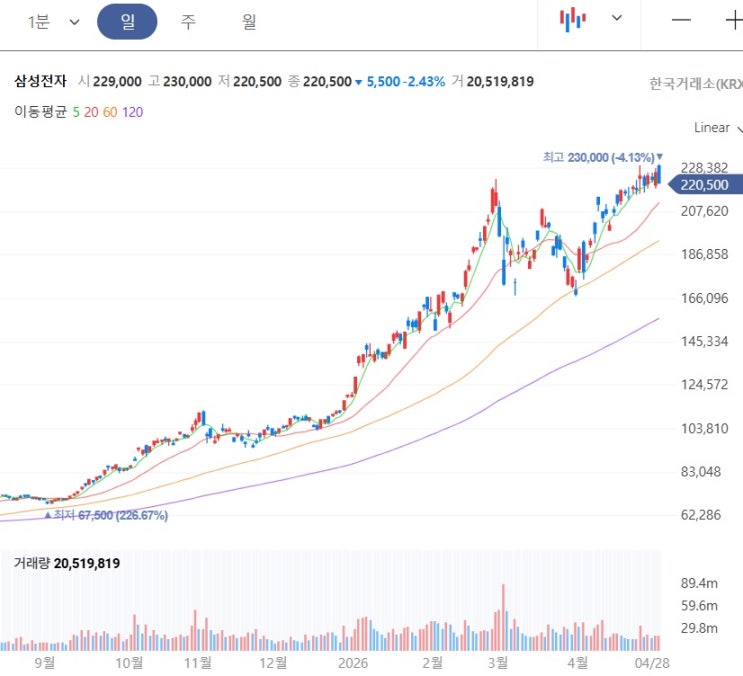Click the 3월 date axis label

tap(498, 662)
